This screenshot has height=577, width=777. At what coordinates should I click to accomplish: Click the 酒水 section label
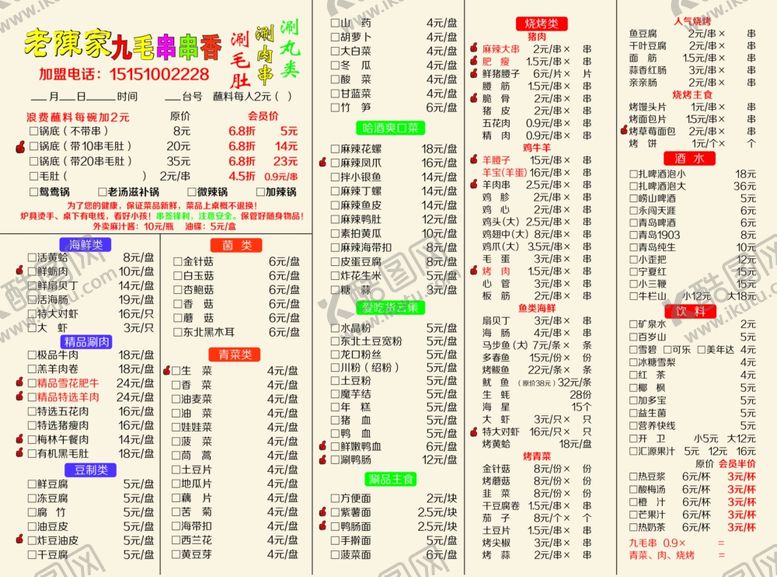(690, 158)
